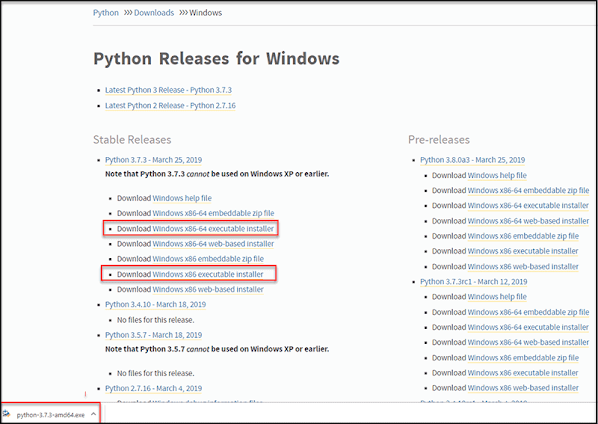Download Windows help file under Python 3.8.0a3
The height and width of the screenshot is (424, 598).
click(497, 175)
